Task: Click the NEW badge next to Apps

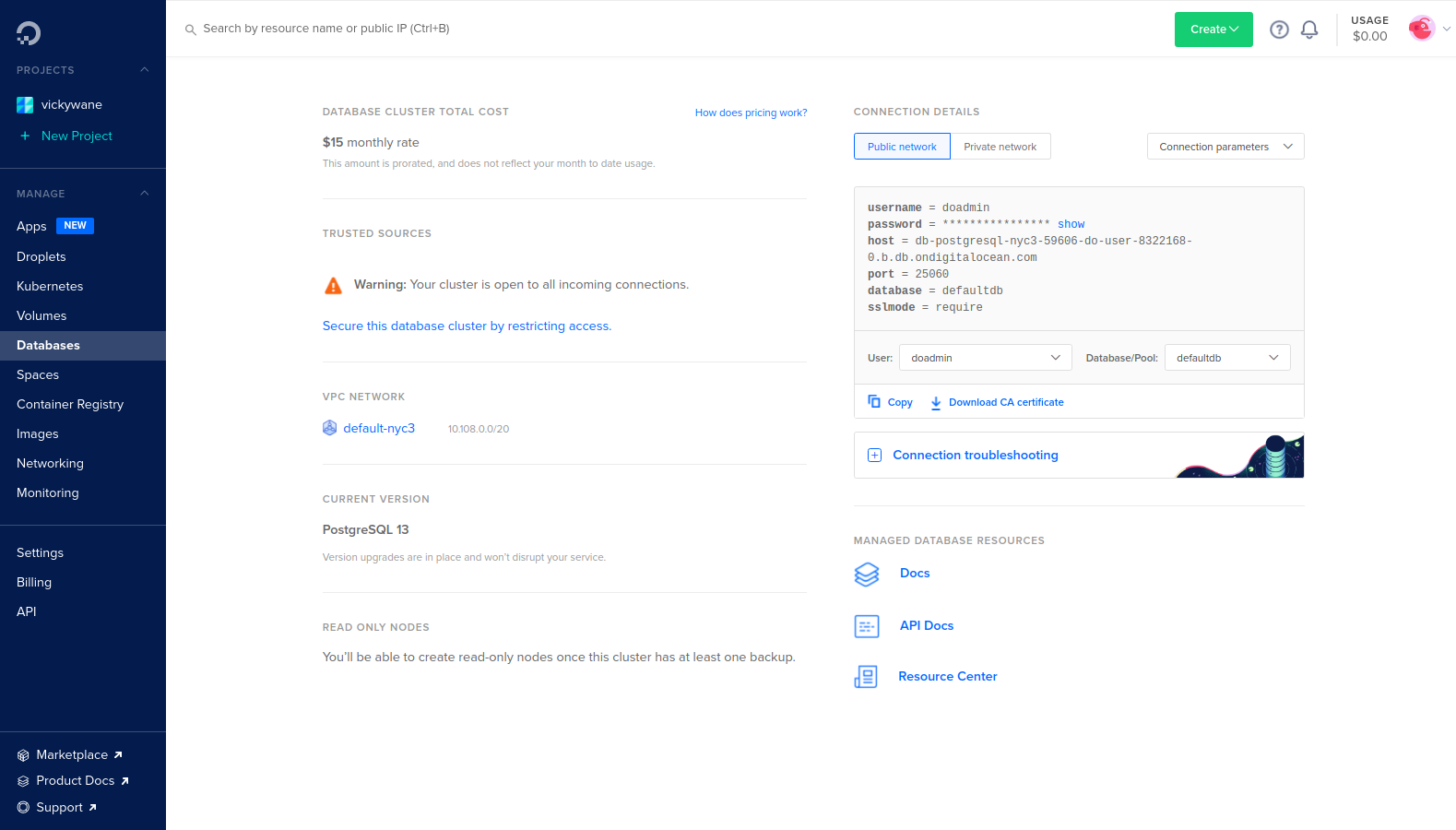Action: (x=75, y=226)
